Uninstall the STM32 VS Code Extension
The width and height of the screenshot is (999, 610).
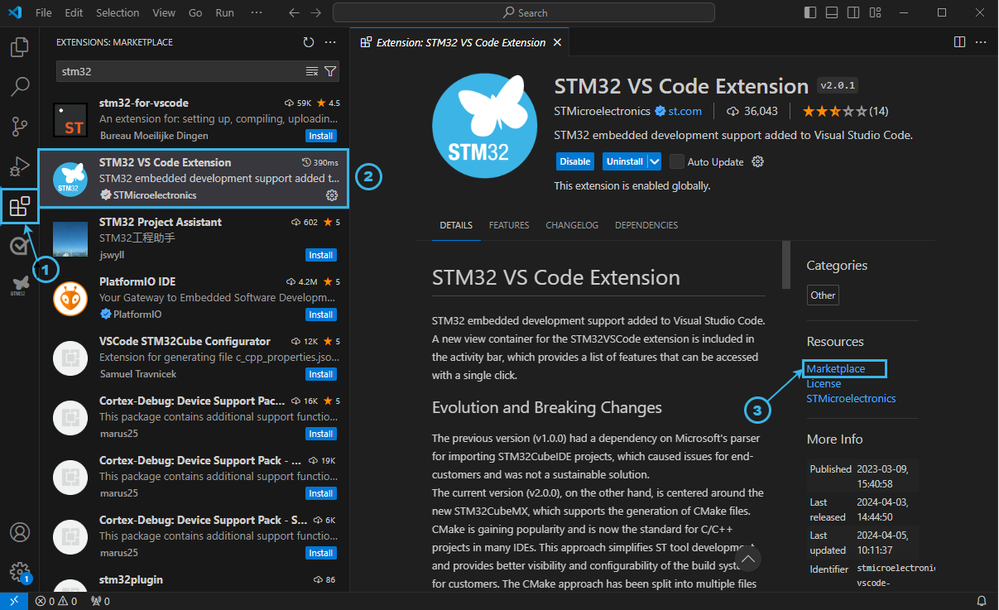[x=624, y=161]
